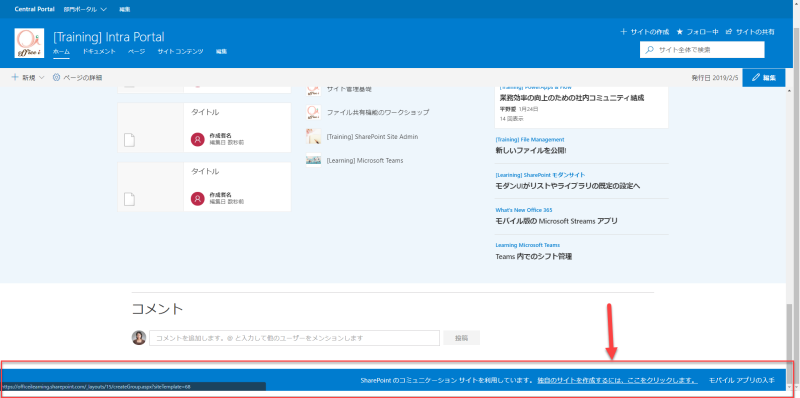Click the [Learning] Microsoft Teams site icon
The width and height of the screenshot is (800, 398).
click(x=313, y=160)
